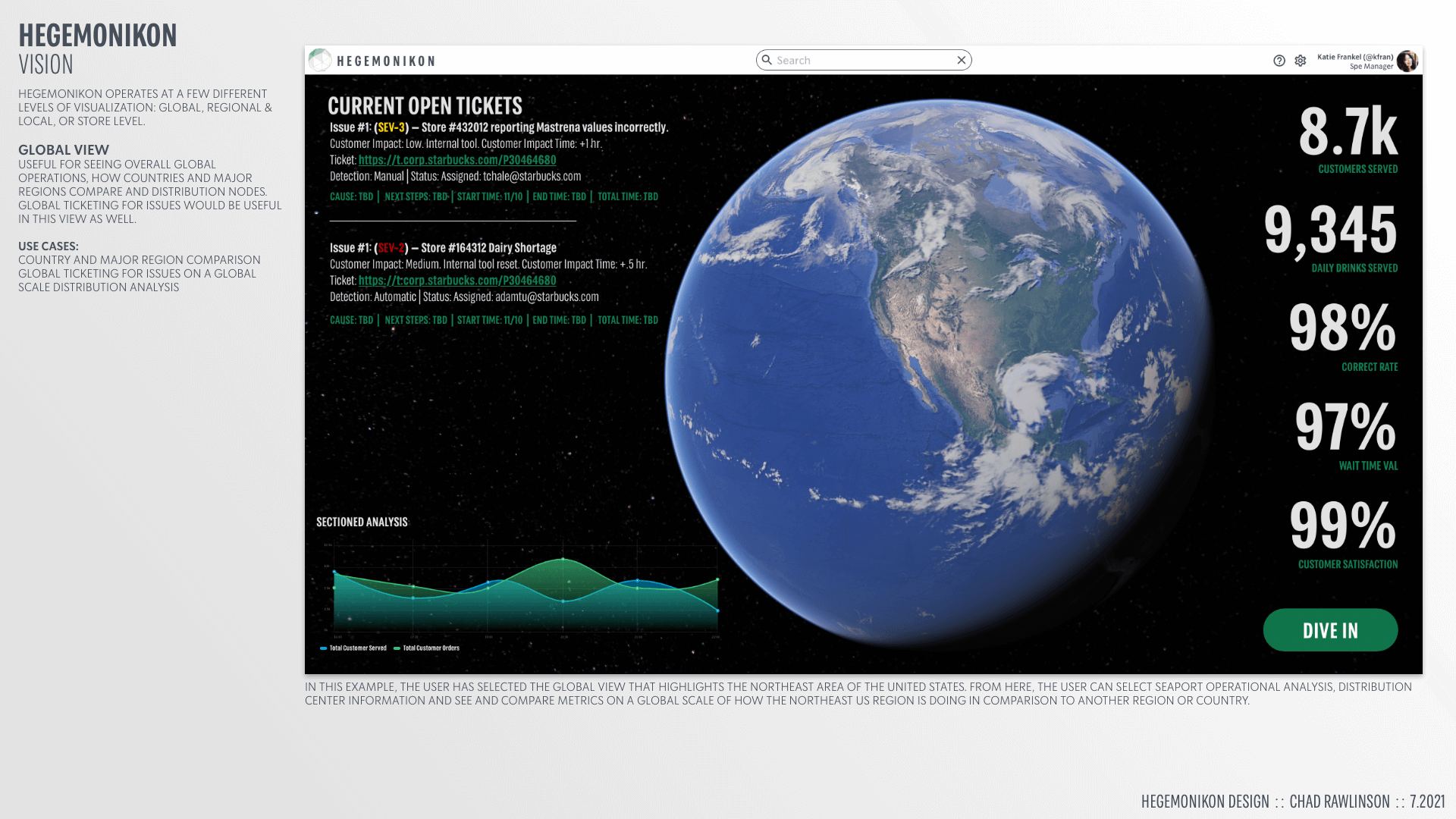This screenshot has width=1456, height=819.
Task: Open the SEV-3 issue ticket link
Action: [457, 160]
